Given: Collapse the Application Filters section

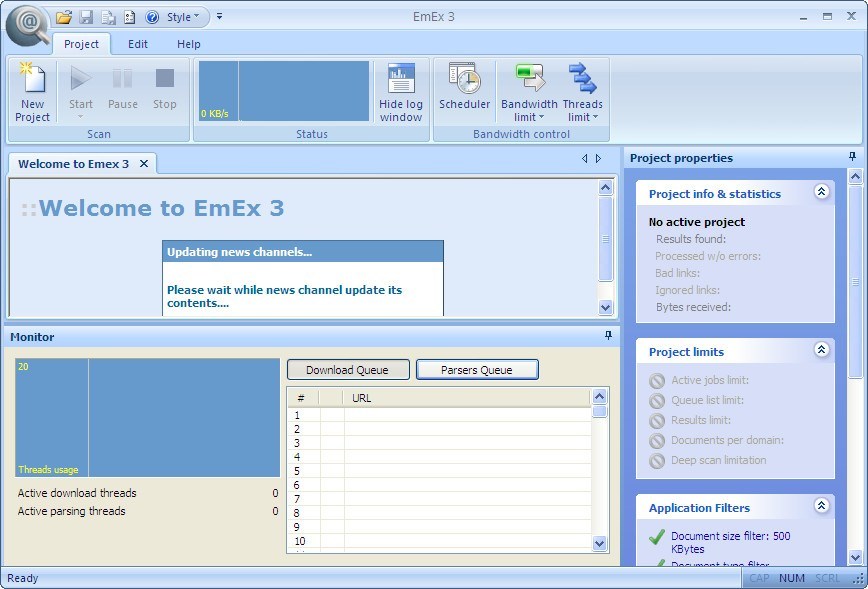Looking at the screenshot, I should 822,506.
